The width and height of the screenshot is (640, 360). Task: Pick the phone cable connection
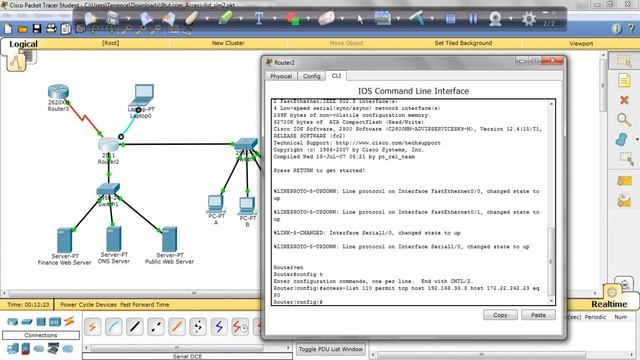click(198, 327)
